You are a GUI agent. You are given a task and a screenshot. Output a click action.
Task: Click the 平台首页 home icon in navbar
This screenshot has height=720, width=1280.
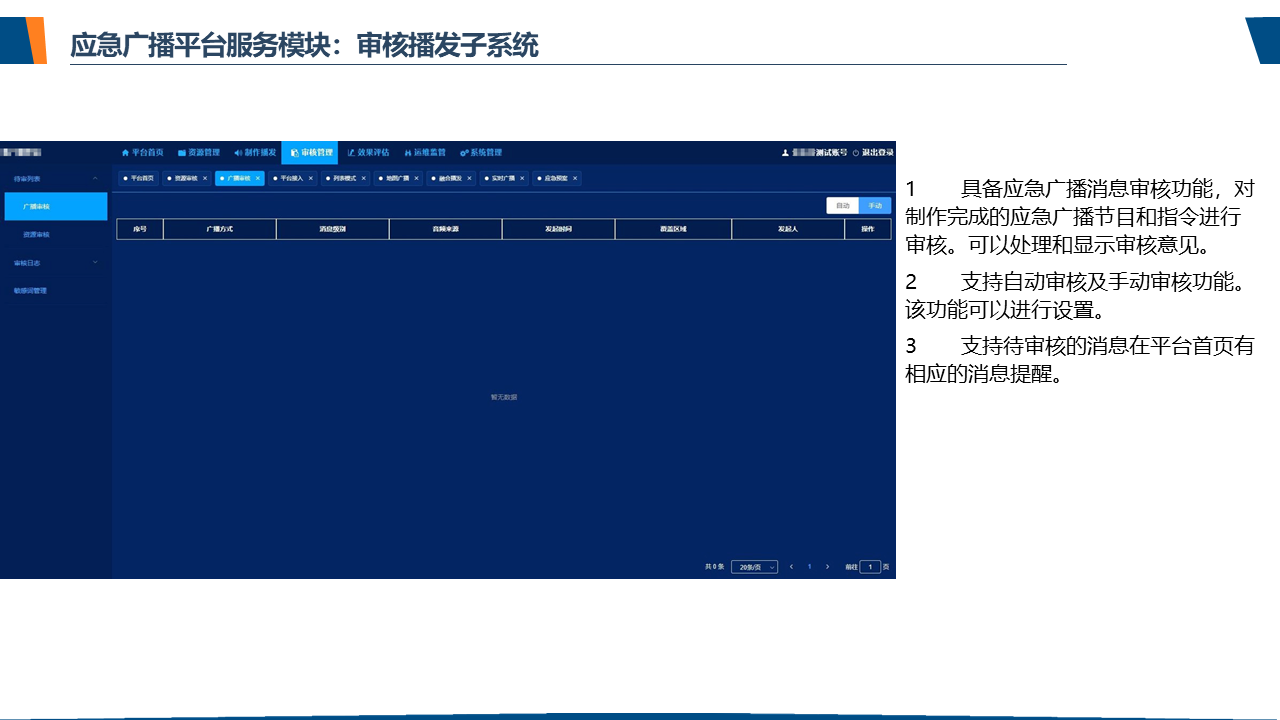point(126,153)
